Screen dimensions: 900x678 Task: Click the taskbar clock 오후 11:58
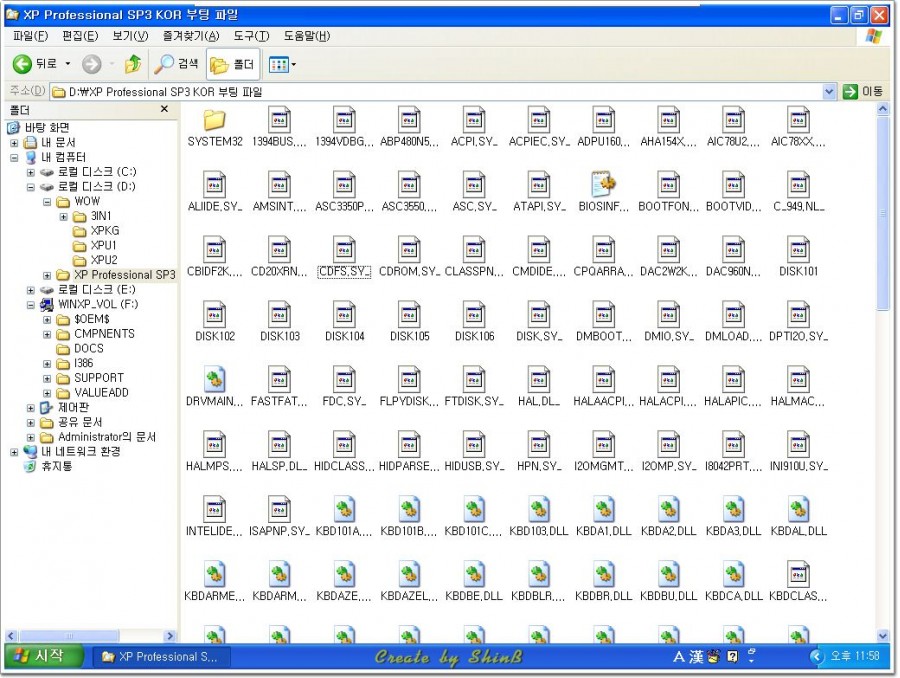tap(855, 656)
